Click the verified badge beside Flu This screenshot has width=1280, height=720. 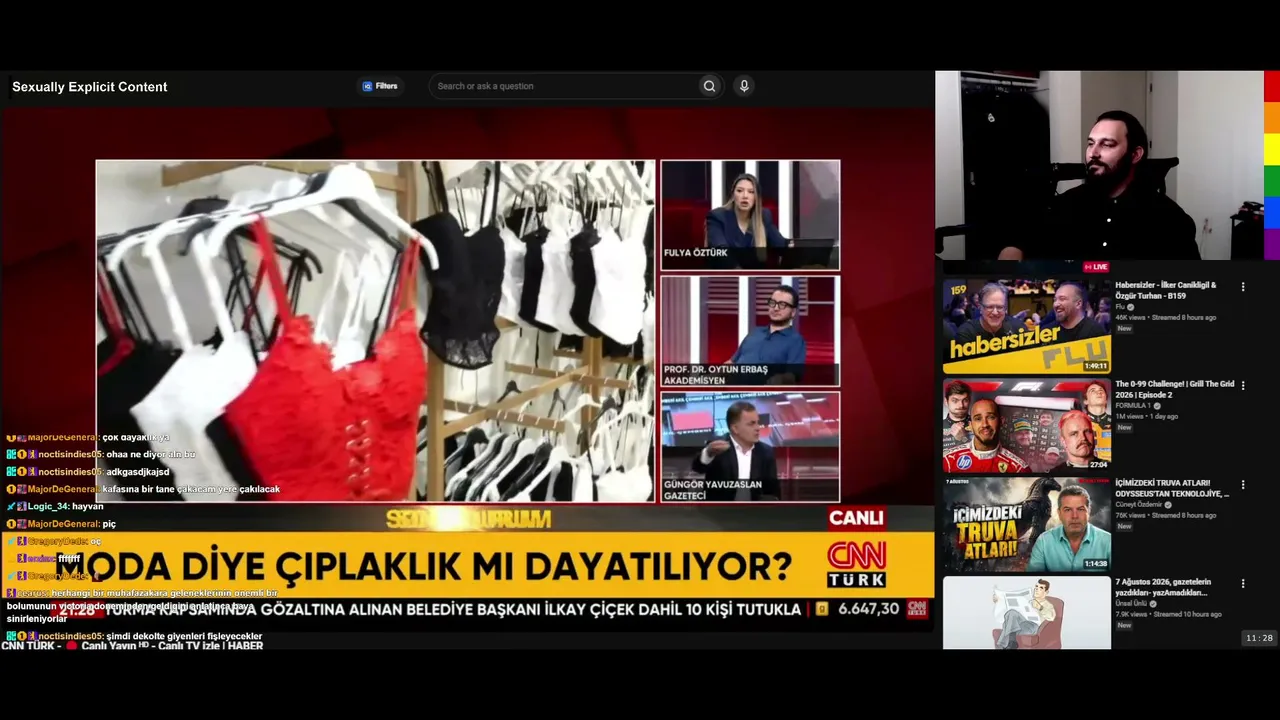1131,307
